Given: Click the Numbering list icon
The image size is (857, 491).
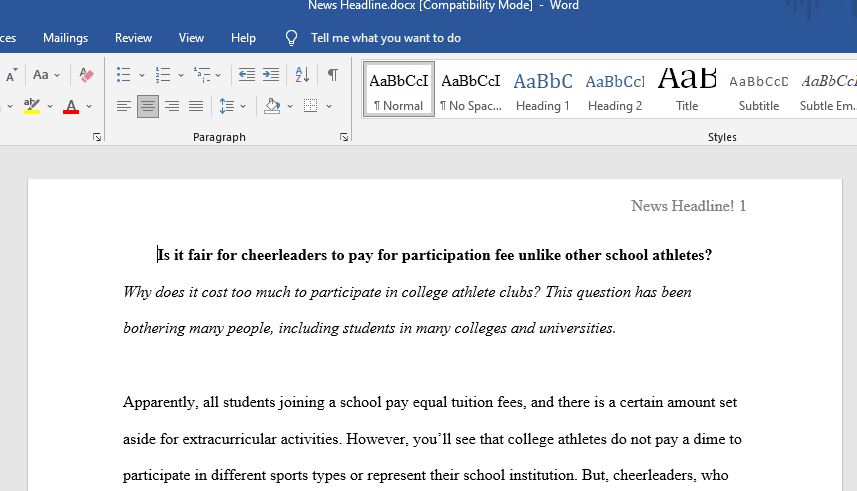Looking at the screenshot, I should coord(162,74).
